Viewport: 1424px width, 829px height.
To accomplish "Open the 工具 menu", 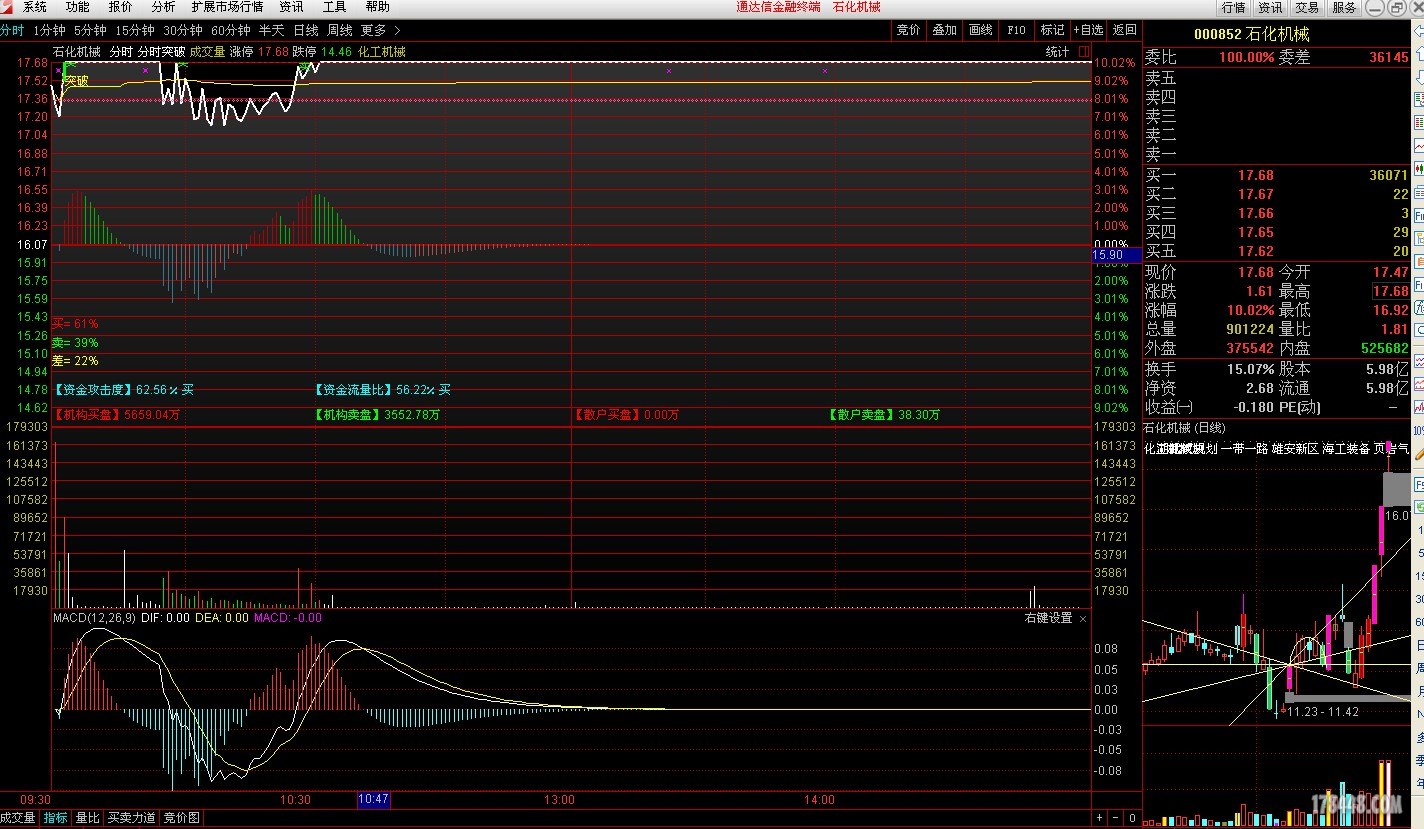I will point(334,7).
